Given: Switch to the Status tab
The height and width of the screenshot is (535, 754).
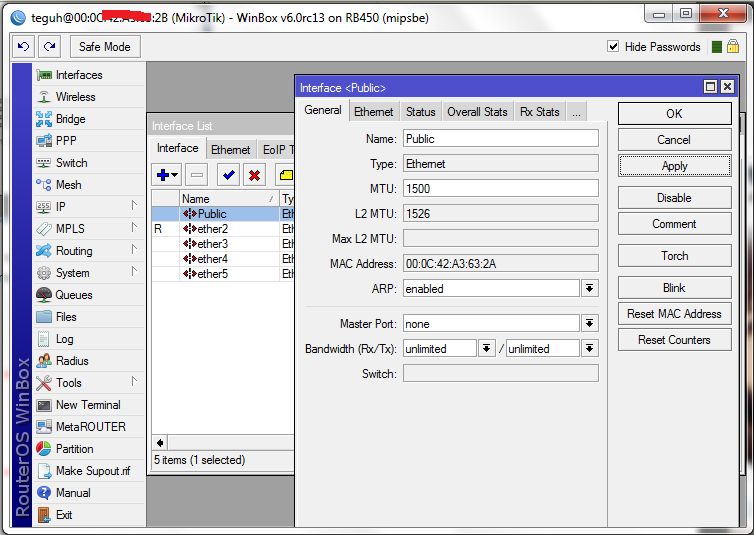Looking at the screenshot, I should pos(421,112).
